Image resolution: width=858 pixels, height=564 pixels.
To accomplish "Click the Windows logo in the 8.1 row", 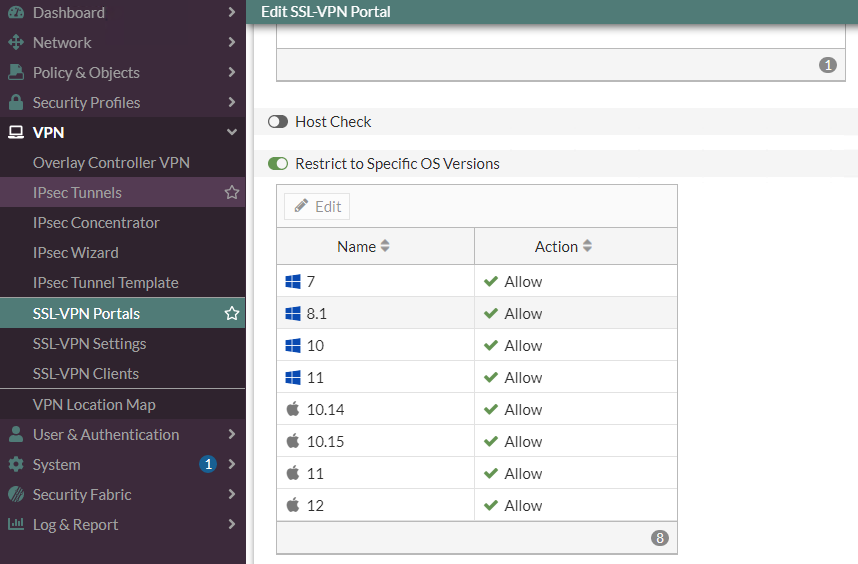I will coord(293,314).
